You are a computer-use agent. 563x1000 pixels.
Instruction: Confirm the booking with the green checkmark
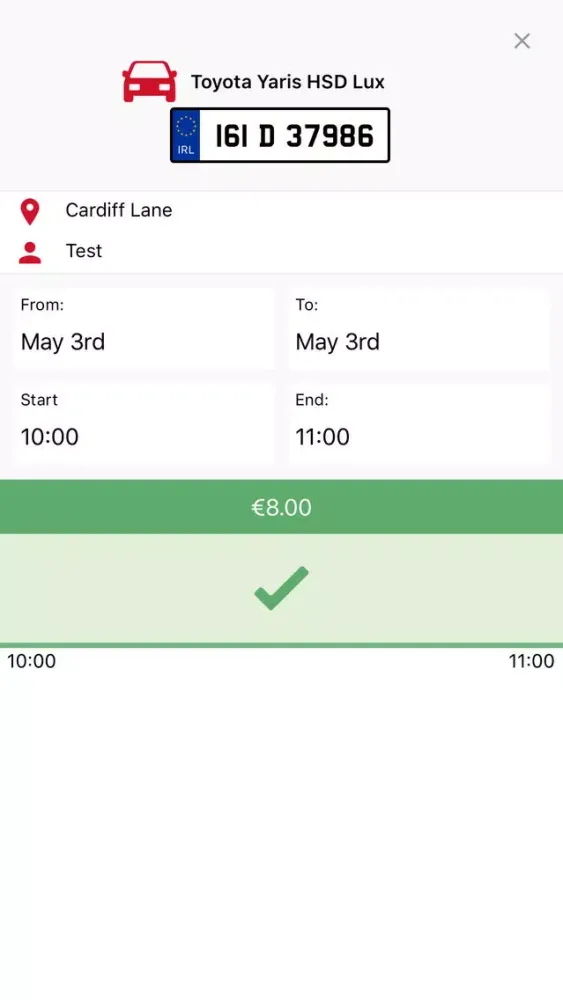(281, 588)
